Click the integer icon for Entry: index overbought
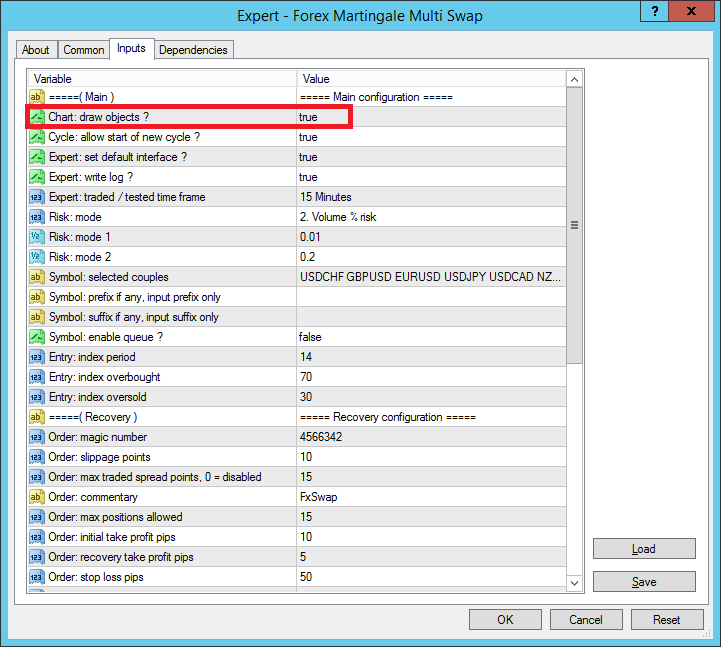The width and height of the screenshot is (721, 647). tap(37, 377)
